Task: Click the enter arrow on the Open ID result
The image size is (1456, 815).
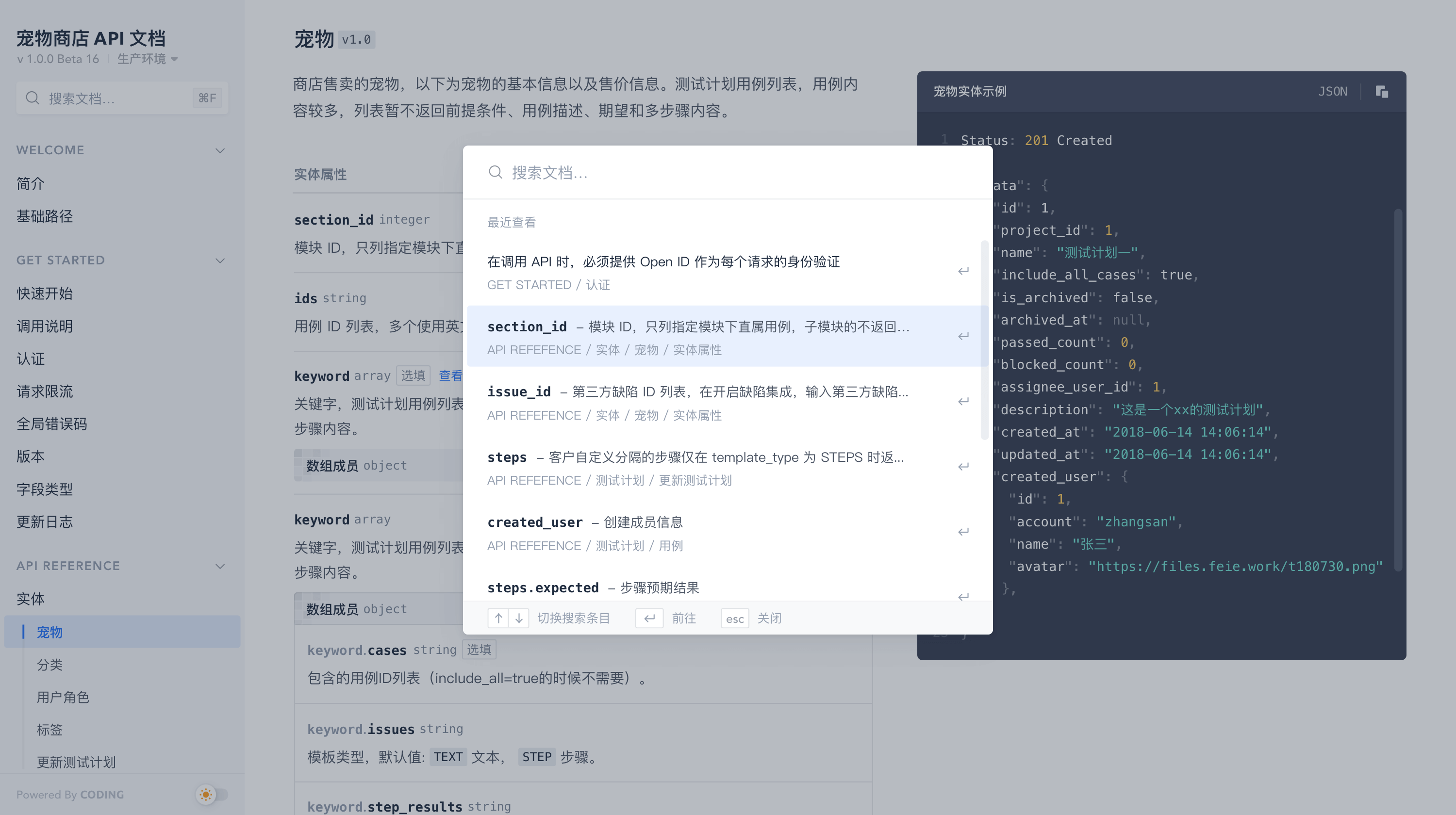Action: point(963,271)
